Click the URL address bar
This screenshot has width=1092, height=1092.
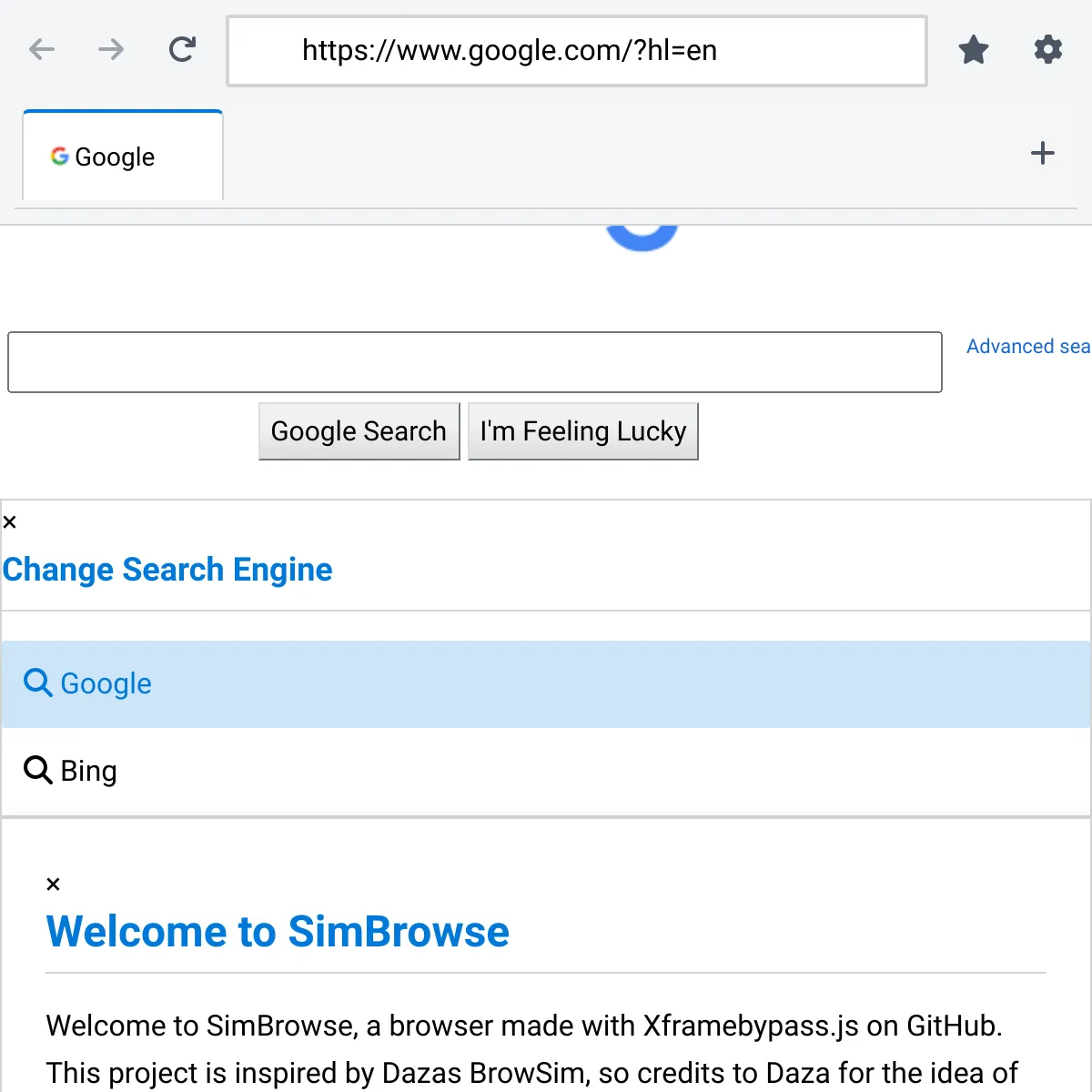coord(577,51)
